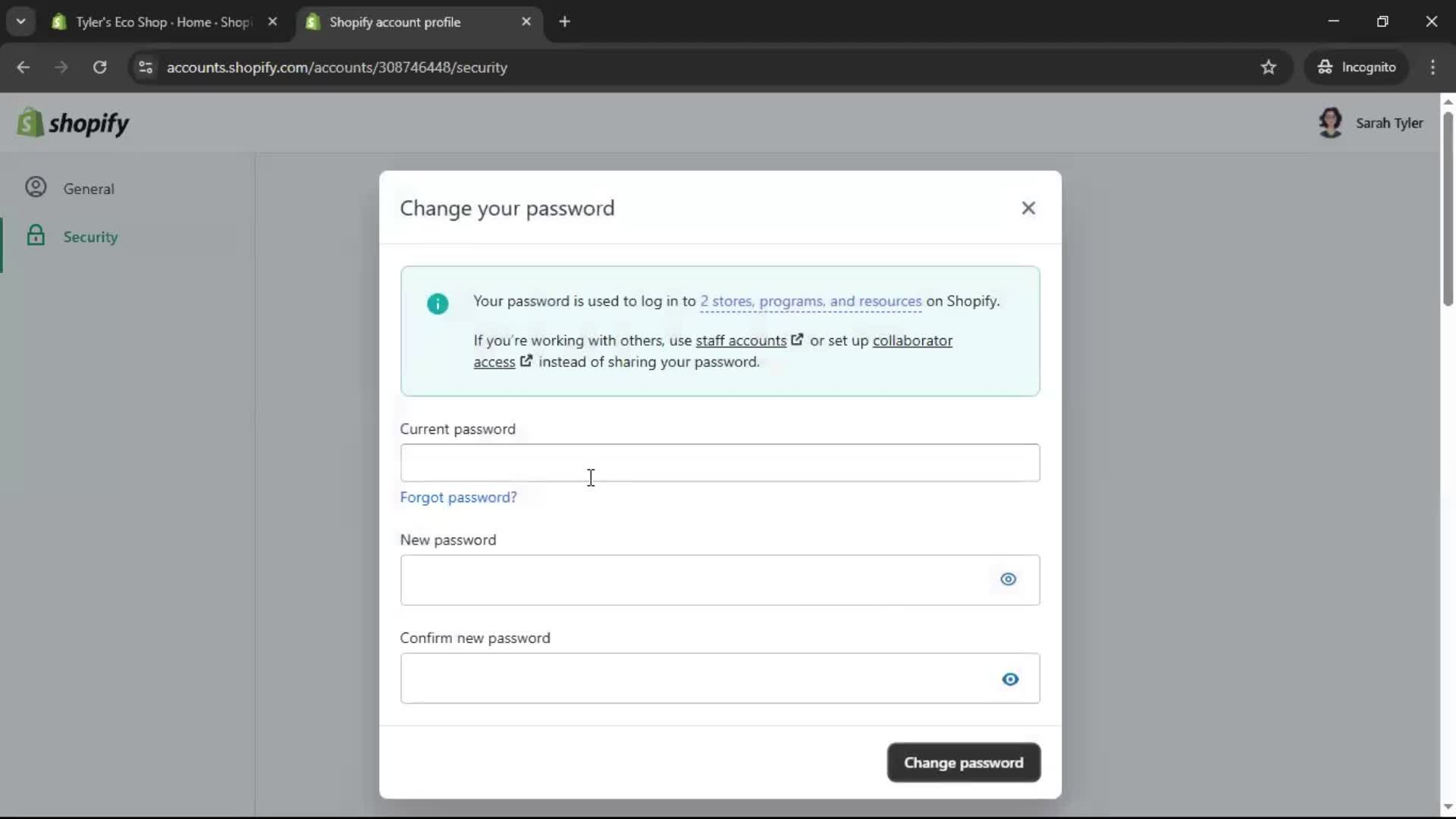Open a new browser tab
The width and height of the screenshot is (1456, 819).
point(566,21)
